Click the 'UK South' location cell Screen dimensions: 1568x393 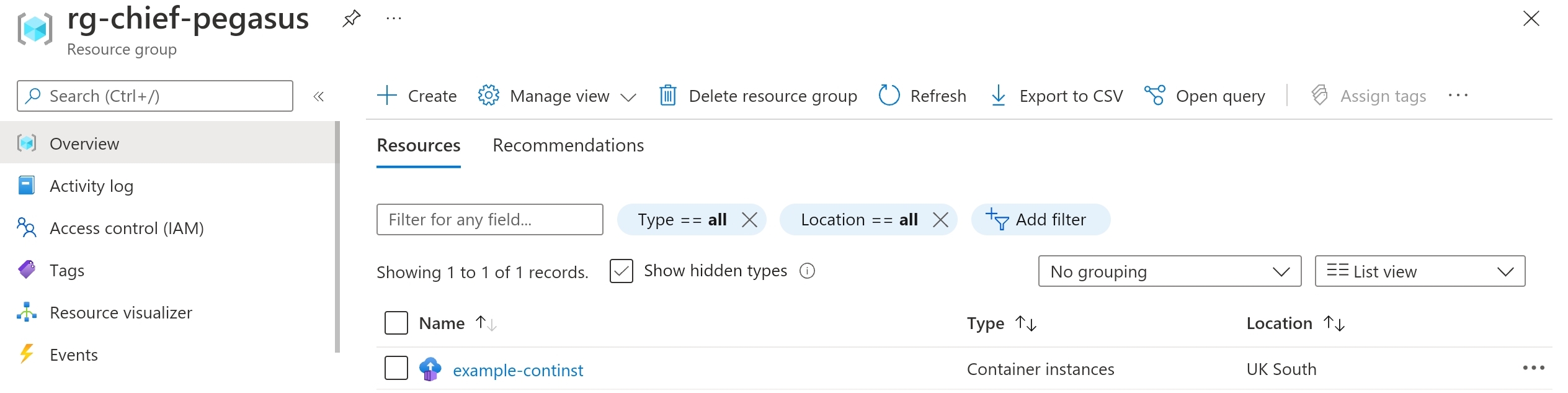click(1281, 369)
